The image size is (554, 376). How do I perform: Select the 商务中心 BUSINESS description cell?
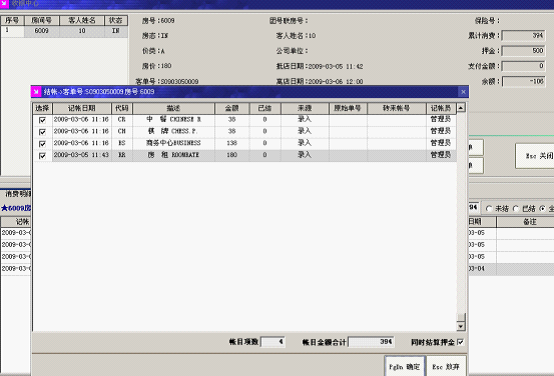173,143
